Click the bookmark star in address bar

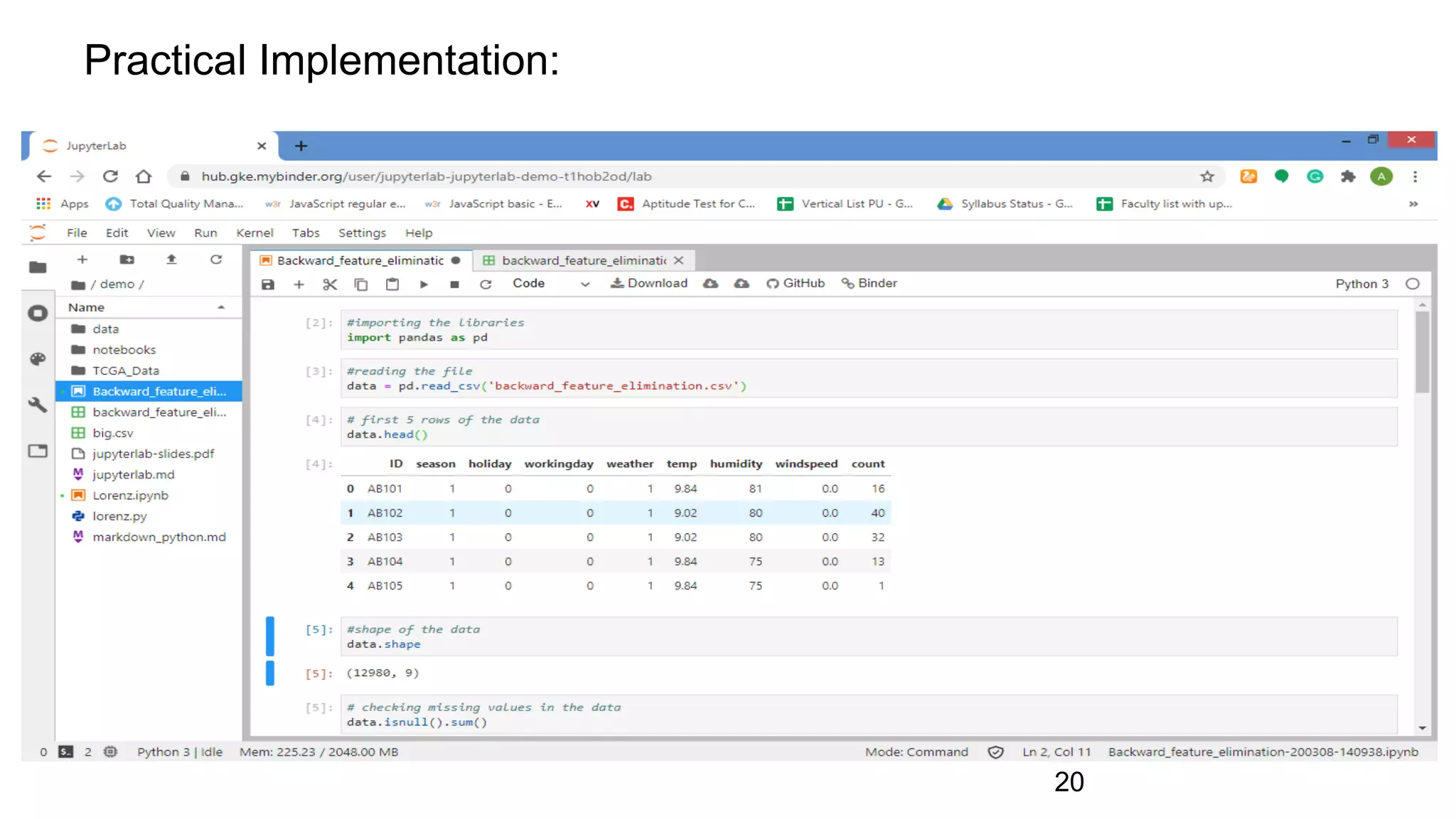coord(1207,176)
